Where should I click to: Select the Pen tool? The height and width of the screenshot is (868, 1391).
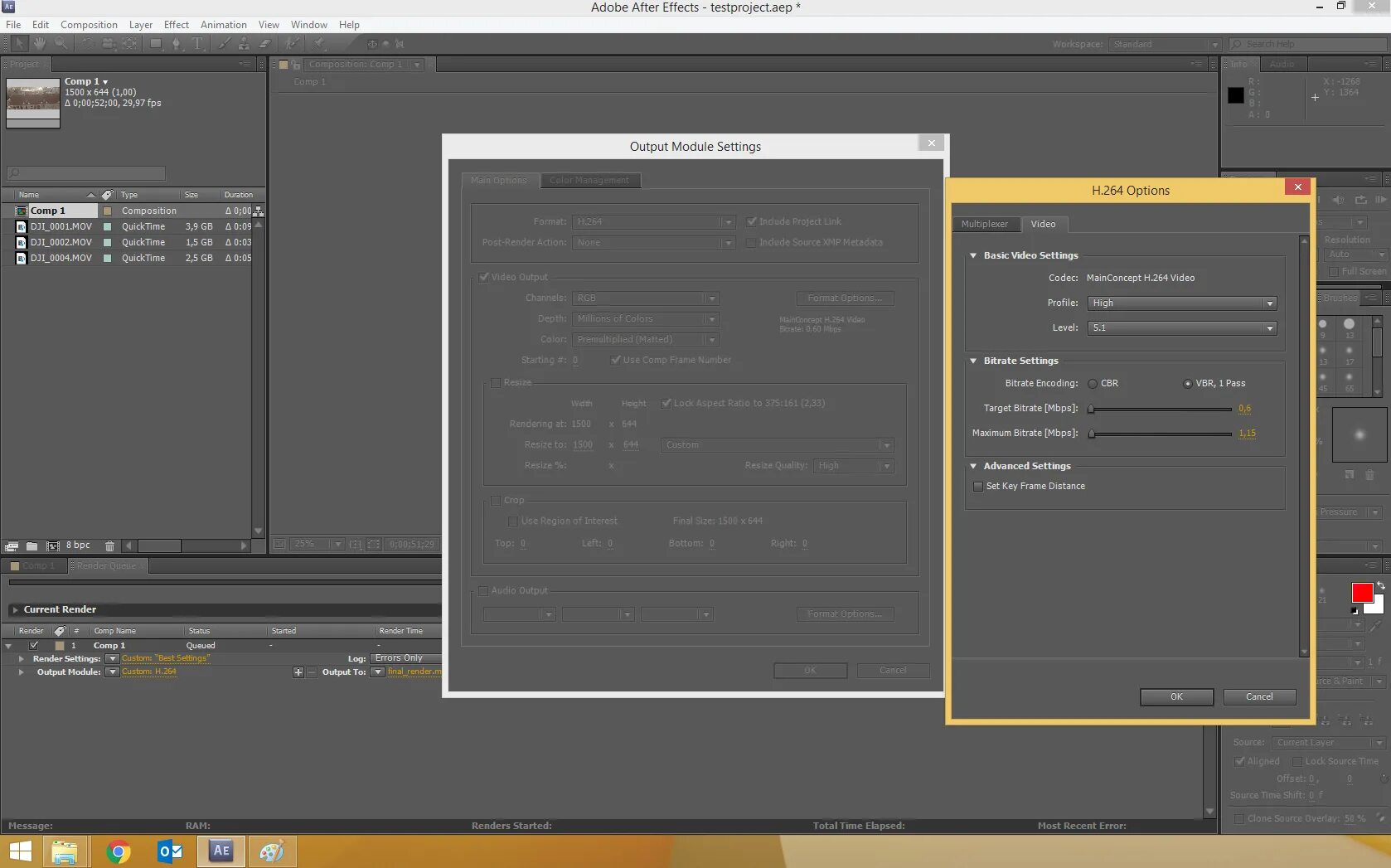[x=176, y=43]
